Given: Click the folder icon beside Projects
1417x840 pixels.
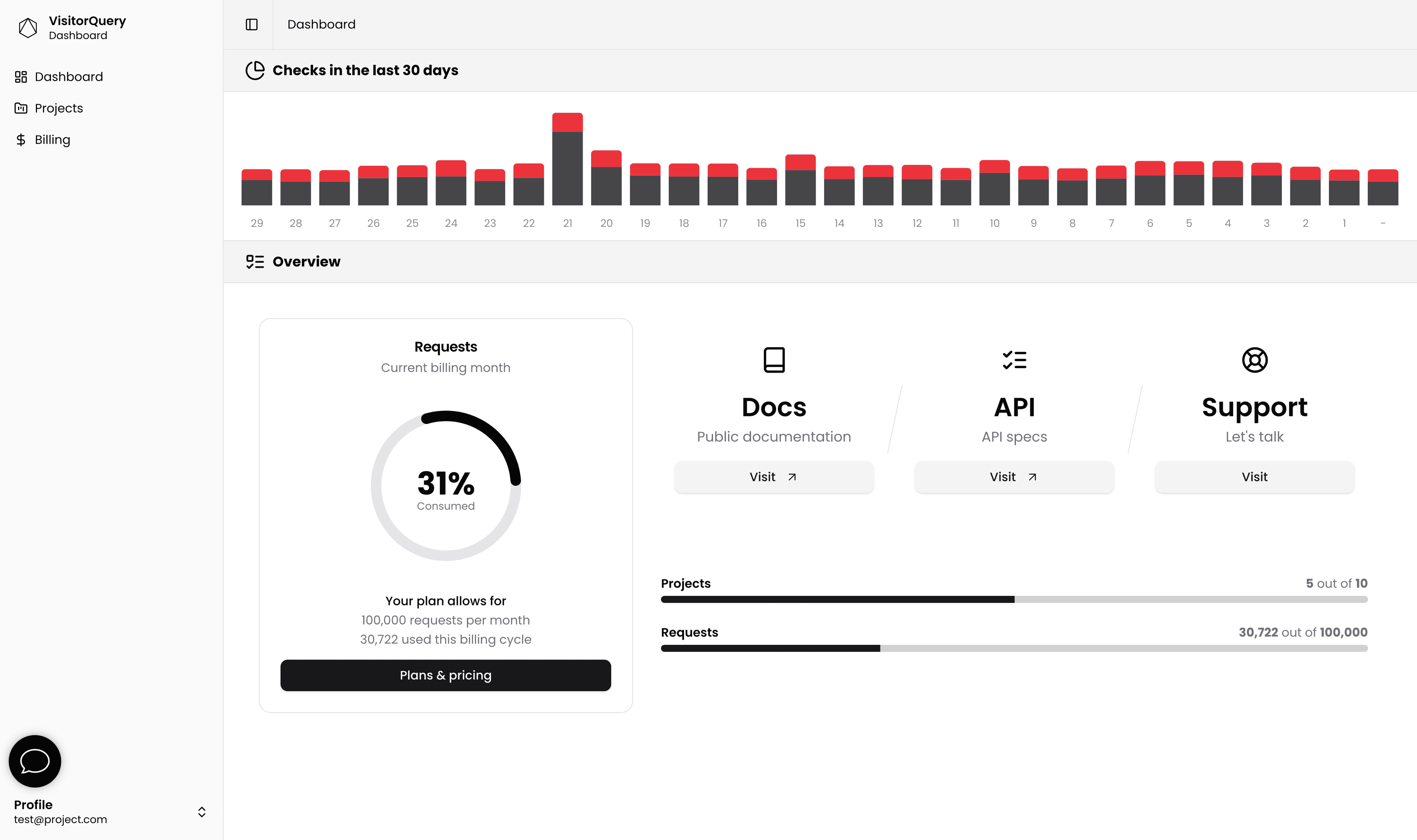Looking at the screenshot, I should point(21,108).
